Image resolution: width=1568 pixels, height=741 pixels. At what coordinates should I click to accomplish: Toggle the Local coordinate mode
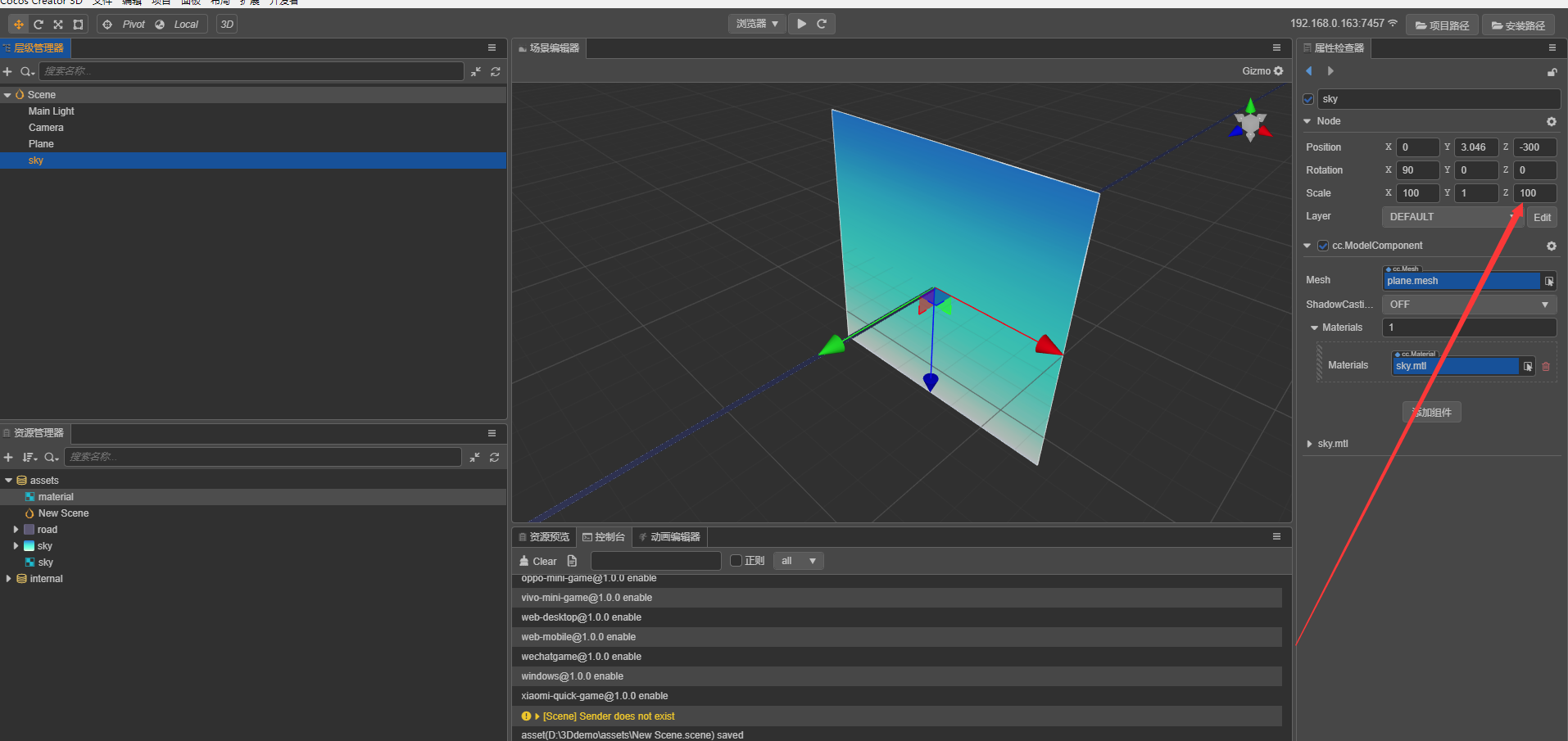pos(178,25)
